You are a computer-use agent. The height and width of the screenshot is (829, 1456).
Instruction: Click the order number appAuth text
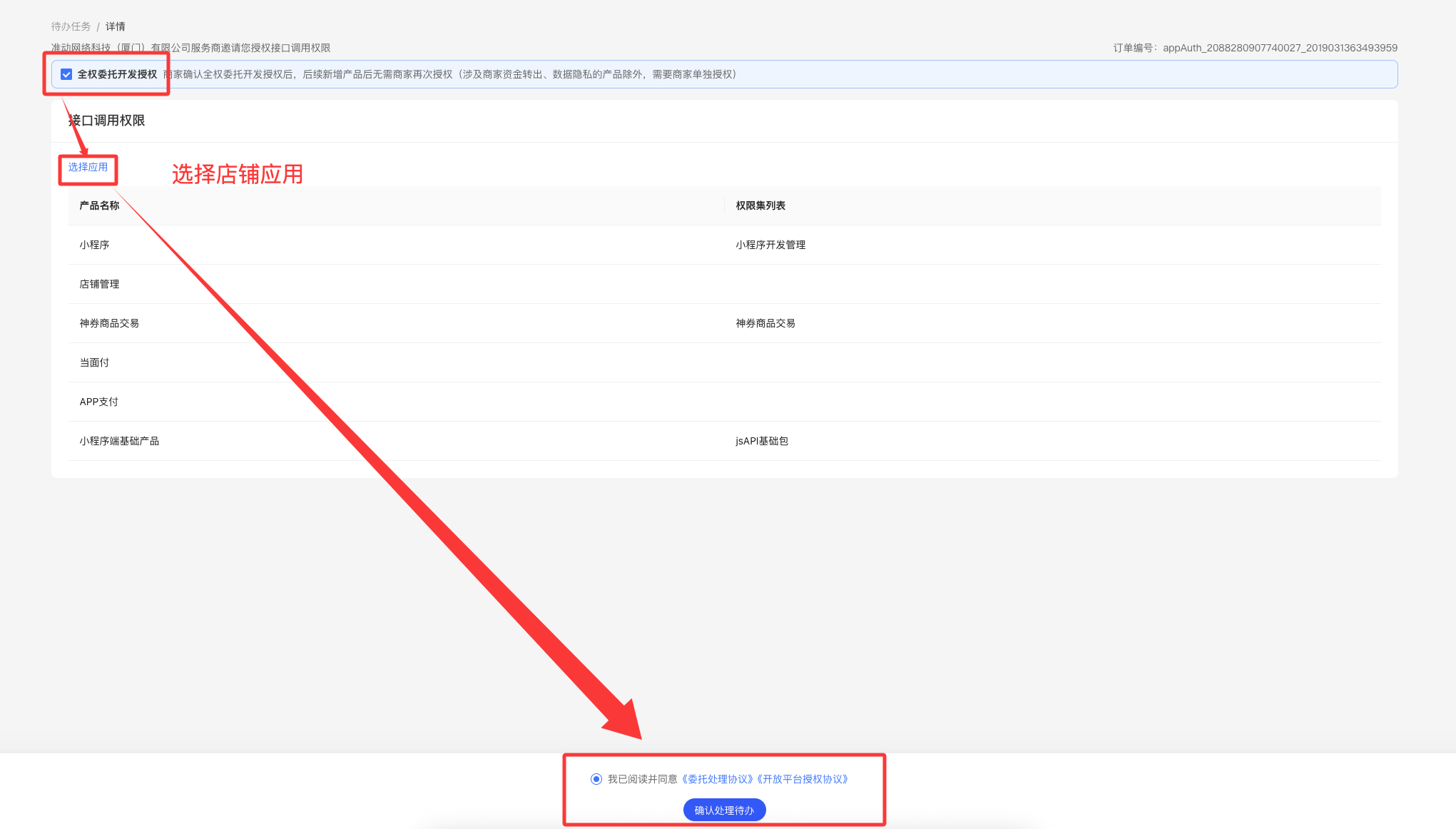1280,48
